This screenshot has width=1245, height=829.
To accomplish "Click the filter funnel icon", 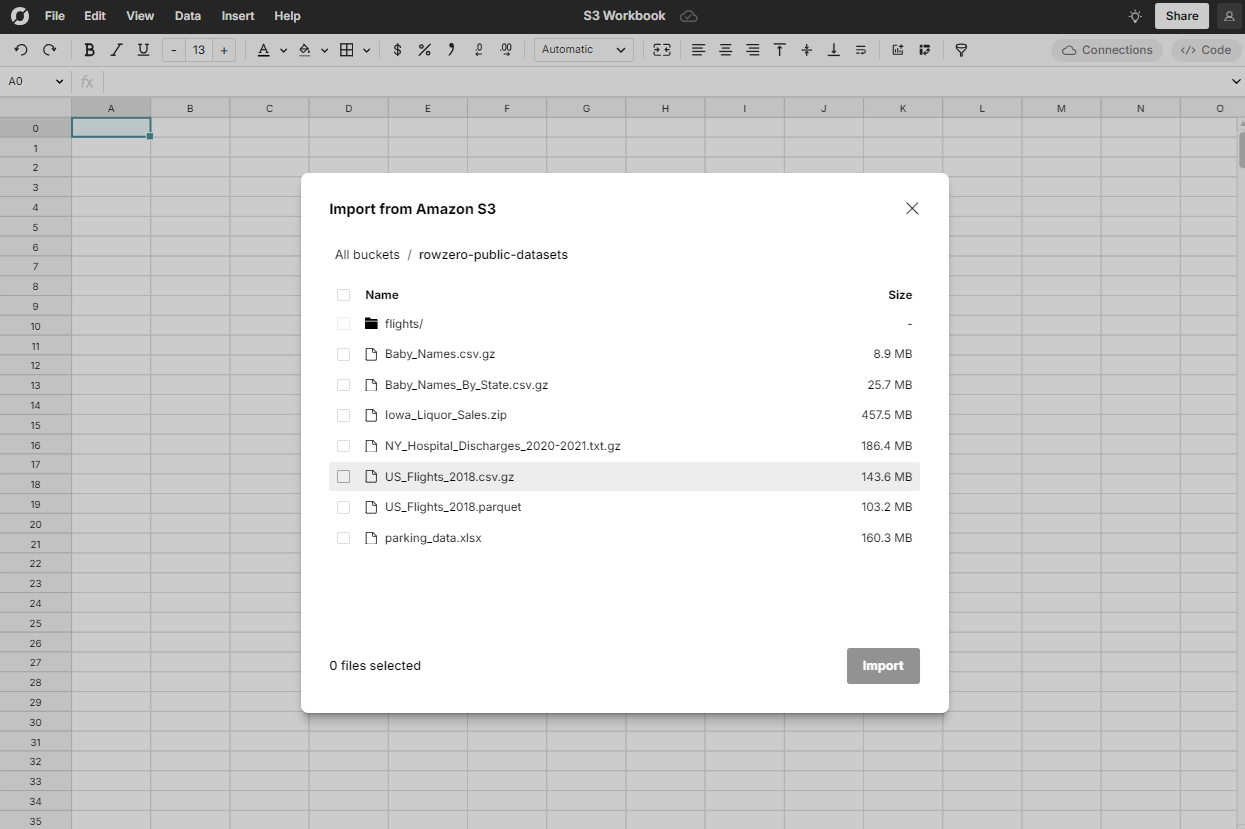I will (961, 50).
